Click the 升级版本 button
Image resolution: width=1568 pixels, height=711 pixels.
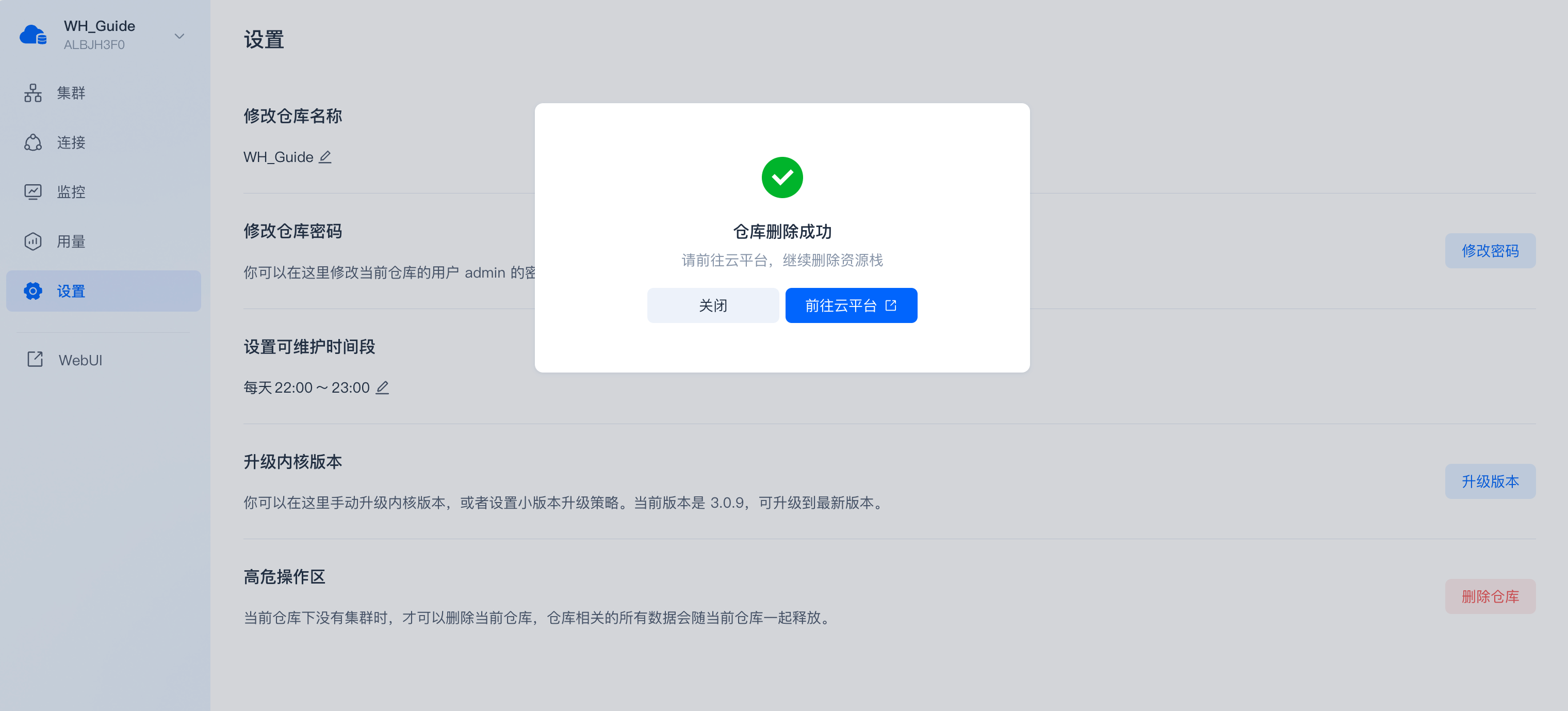tap(1490, 481)
